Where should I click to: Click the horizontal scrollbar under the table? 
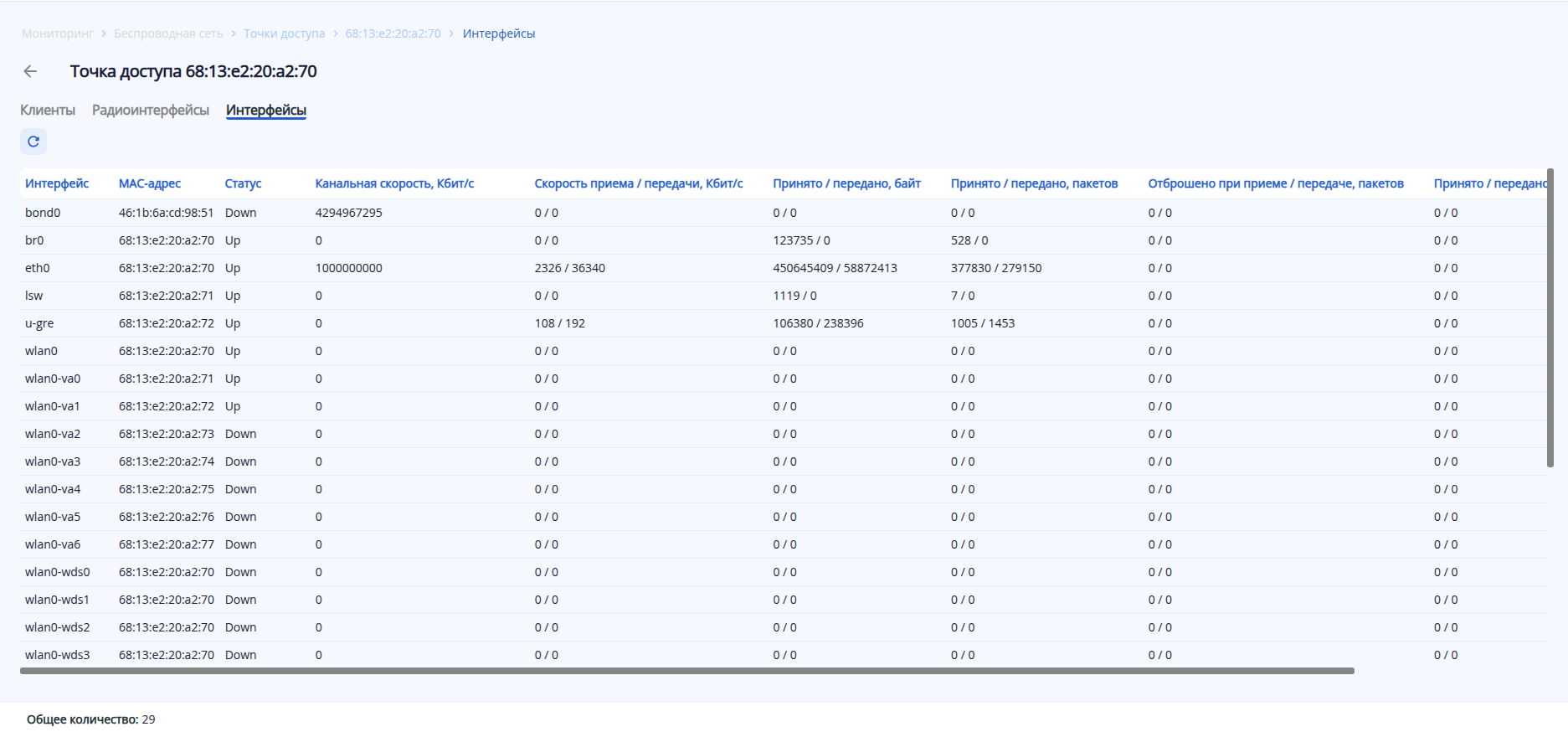pos(687,671)
